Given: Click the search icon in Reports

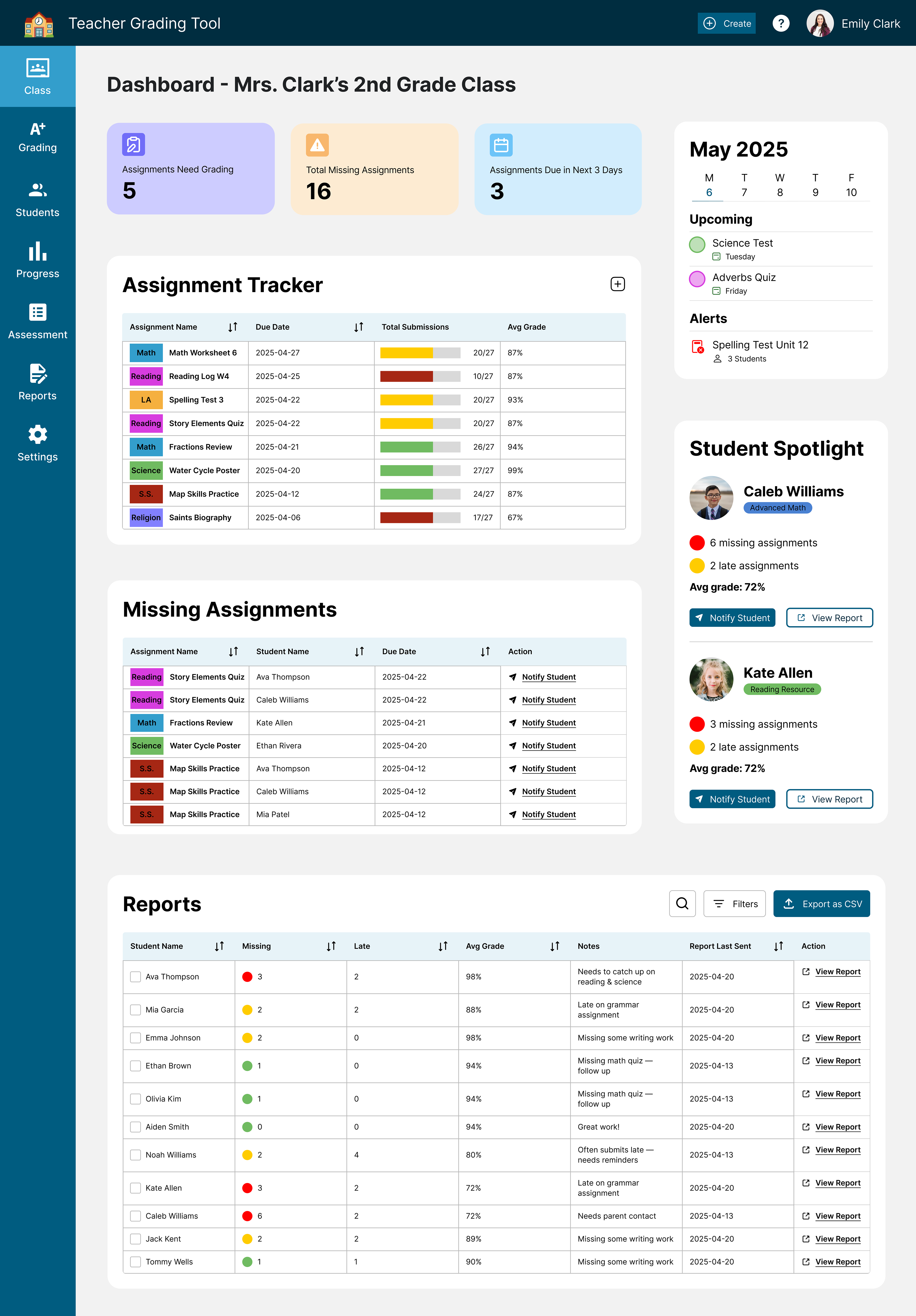Looking at the screenshot, I should [x=682, y=904].
